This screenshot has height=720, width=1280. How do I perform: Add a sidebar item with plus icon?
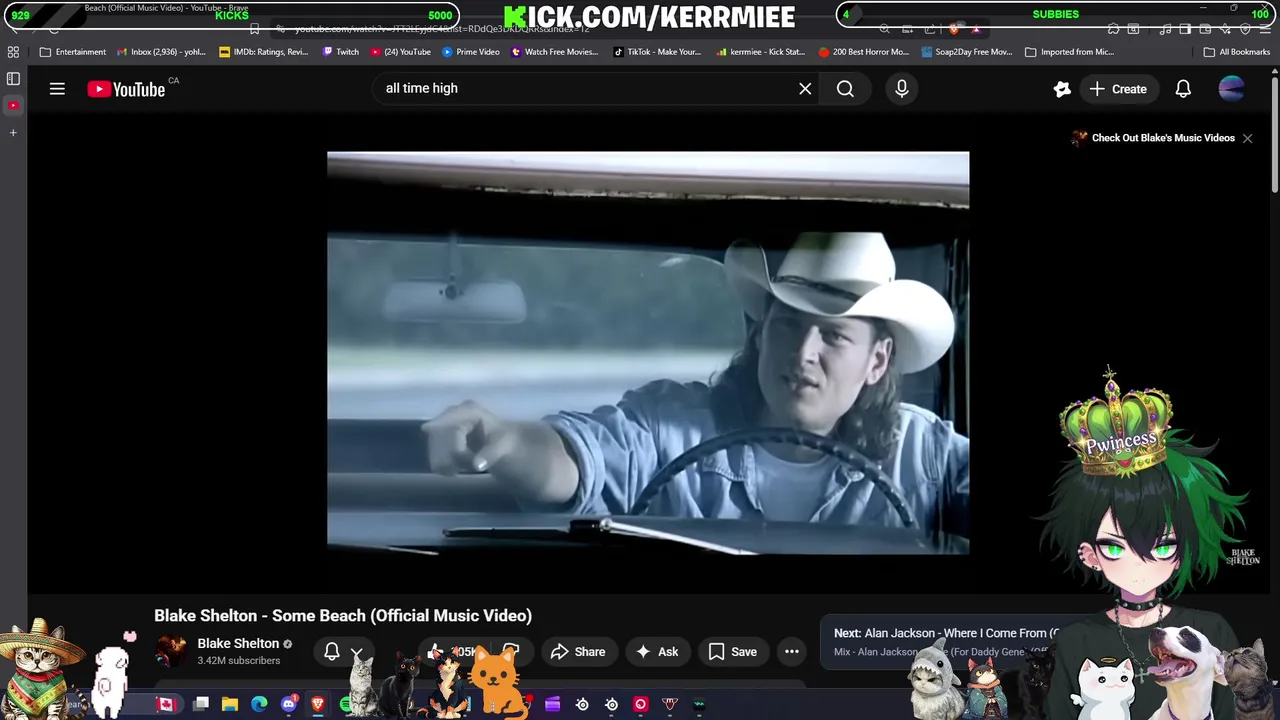coord(13,132)
